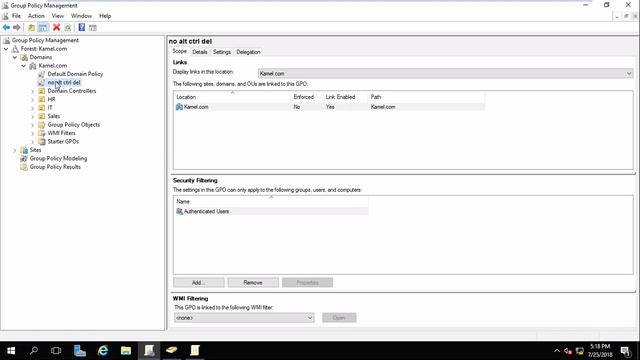The height and width of the screenshot is (360, 640).
Task: Collapse the Domains node
Action: pos(15,57)
